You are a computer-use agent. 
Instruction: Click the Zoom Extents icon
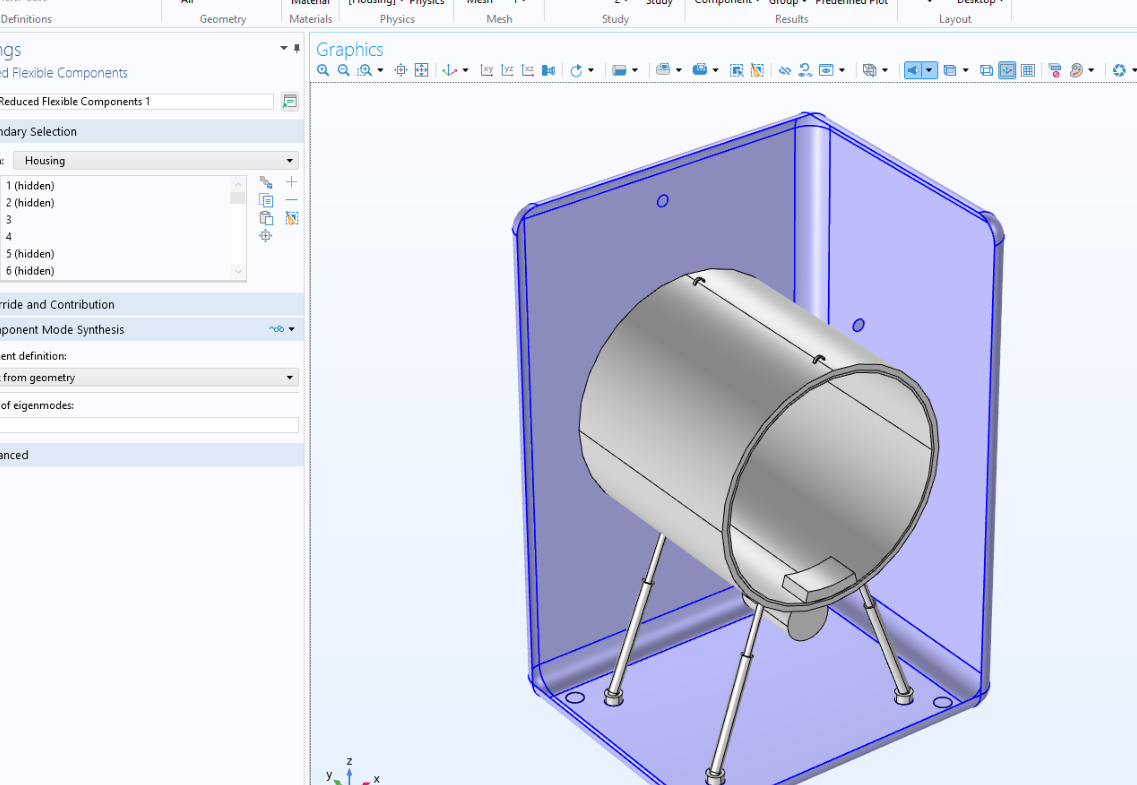(x=421, y=70)
